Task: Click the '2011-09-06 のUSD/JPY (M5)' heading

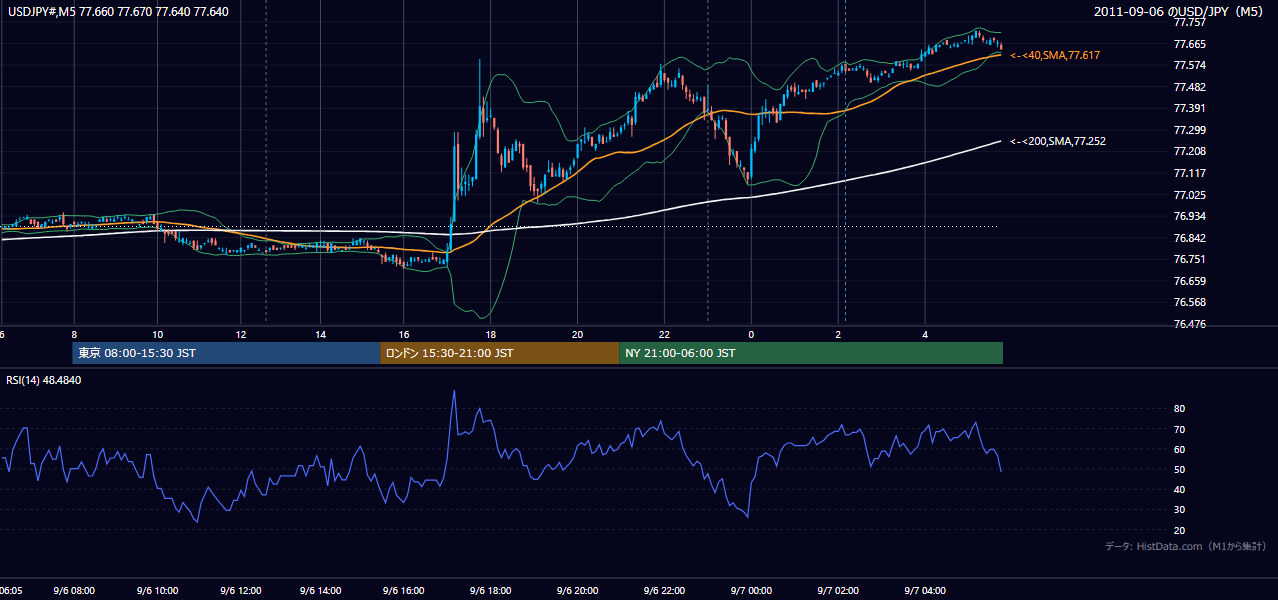Action: click(x=1181, y=11)
